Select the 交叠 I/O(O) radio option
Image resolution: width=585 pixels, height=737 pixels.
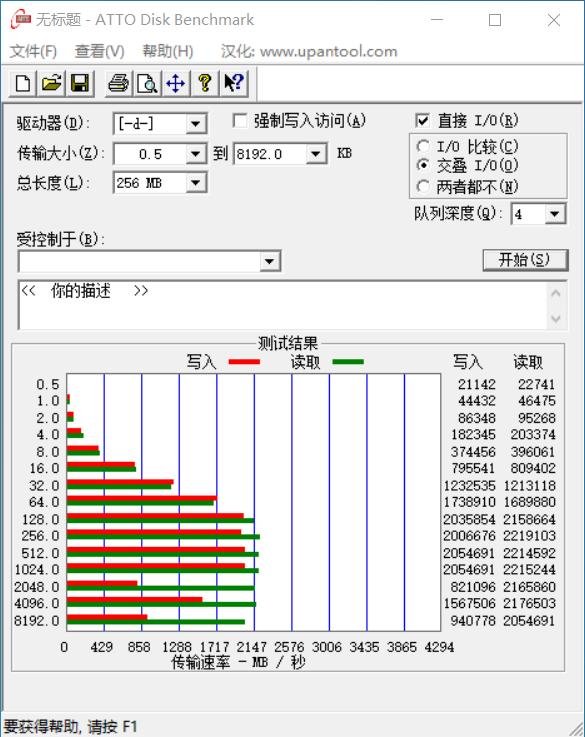tap(423, 165)
